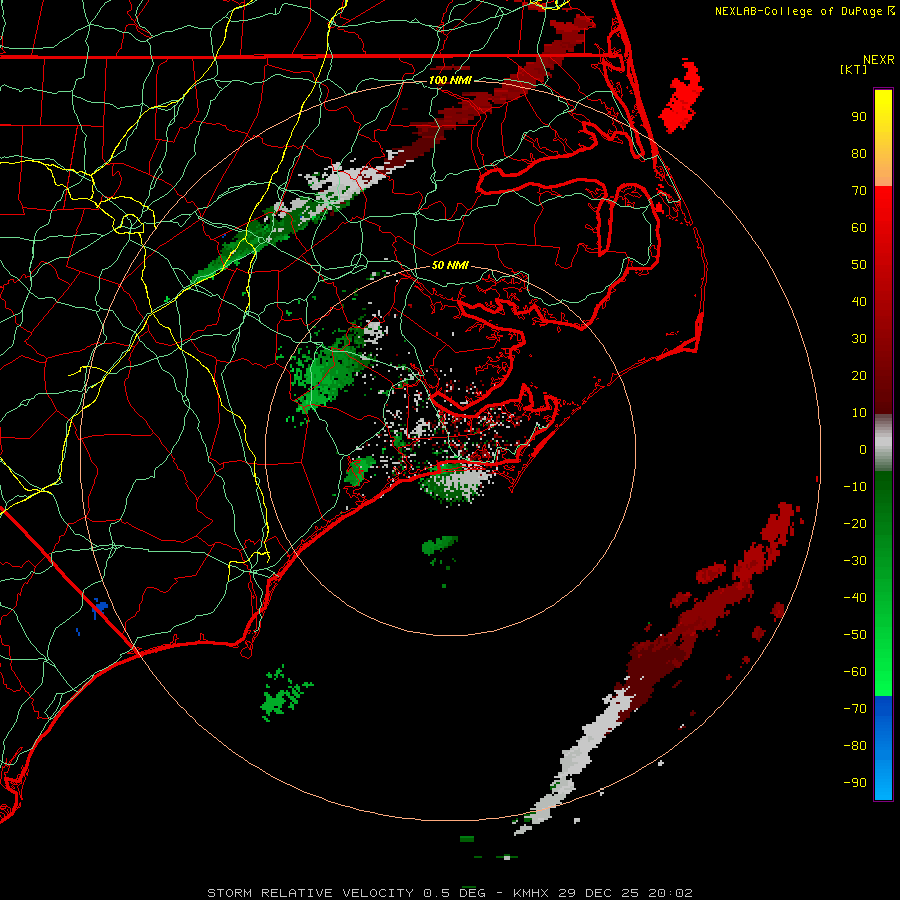Select the -50 value on the velocity scale
Image resolution: width=900 pixels, height=900 pixels.
click(x=855, y=635)
